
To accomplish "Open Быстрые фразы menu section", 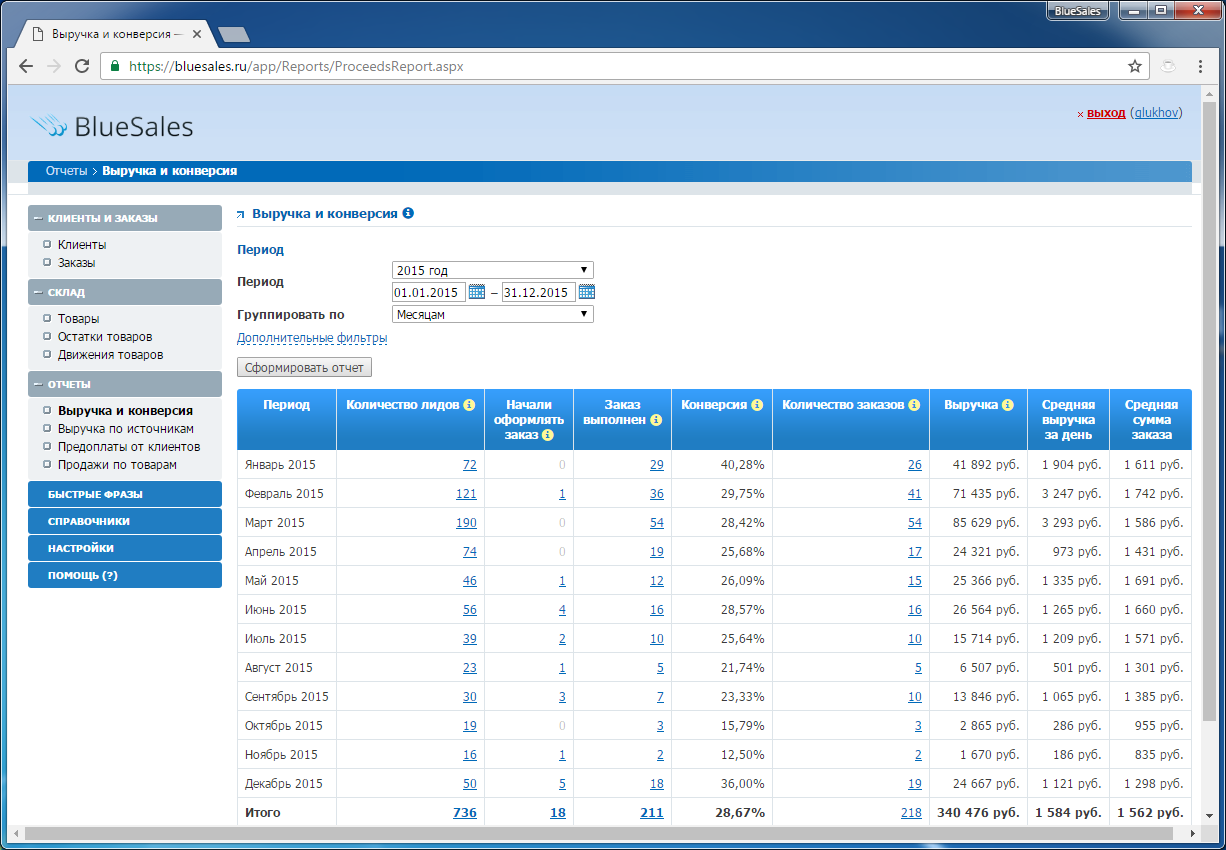I will [x=125, y=494].
